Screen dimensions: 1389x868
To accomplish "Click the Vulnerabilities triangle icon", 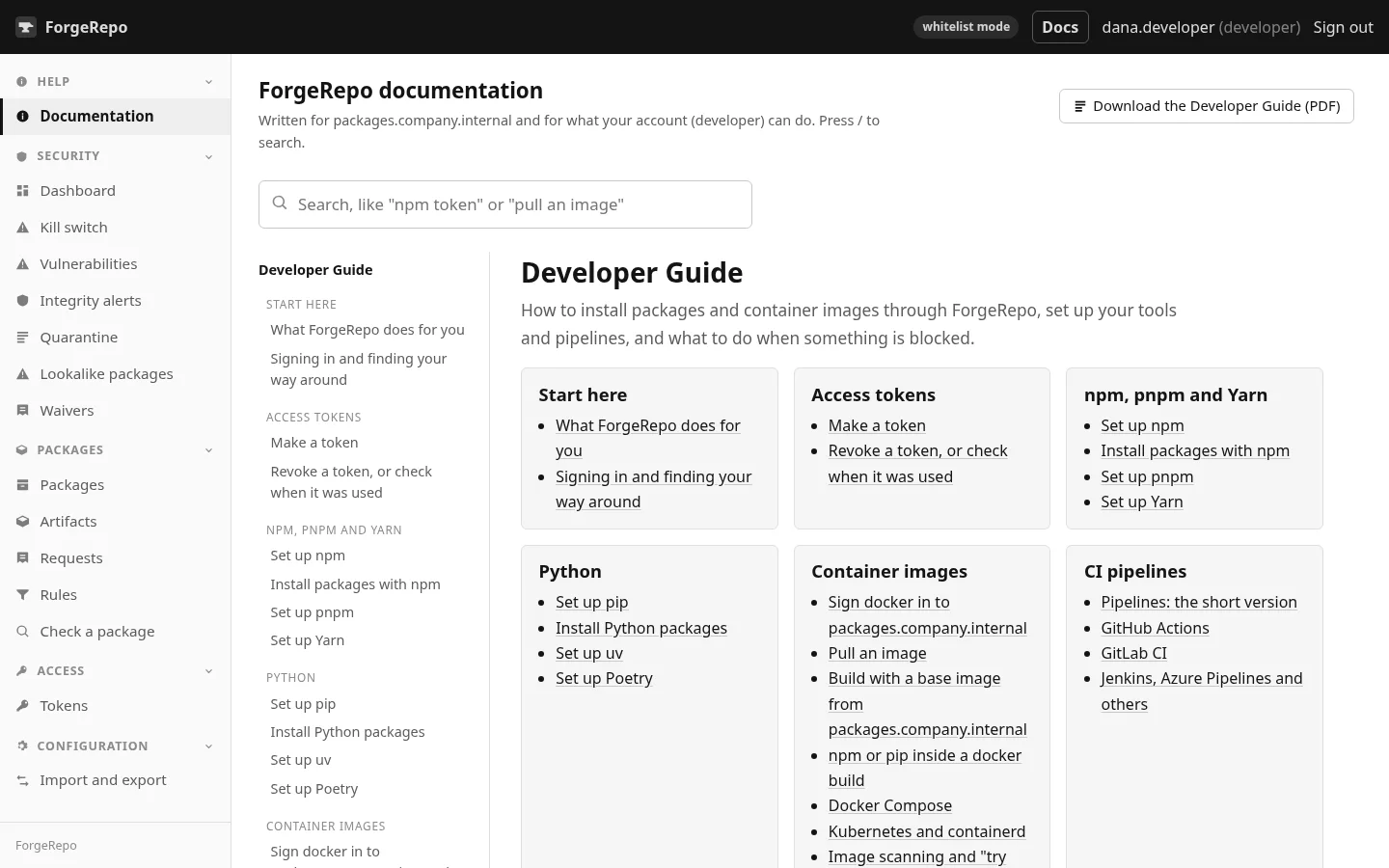I will (22, 264).
